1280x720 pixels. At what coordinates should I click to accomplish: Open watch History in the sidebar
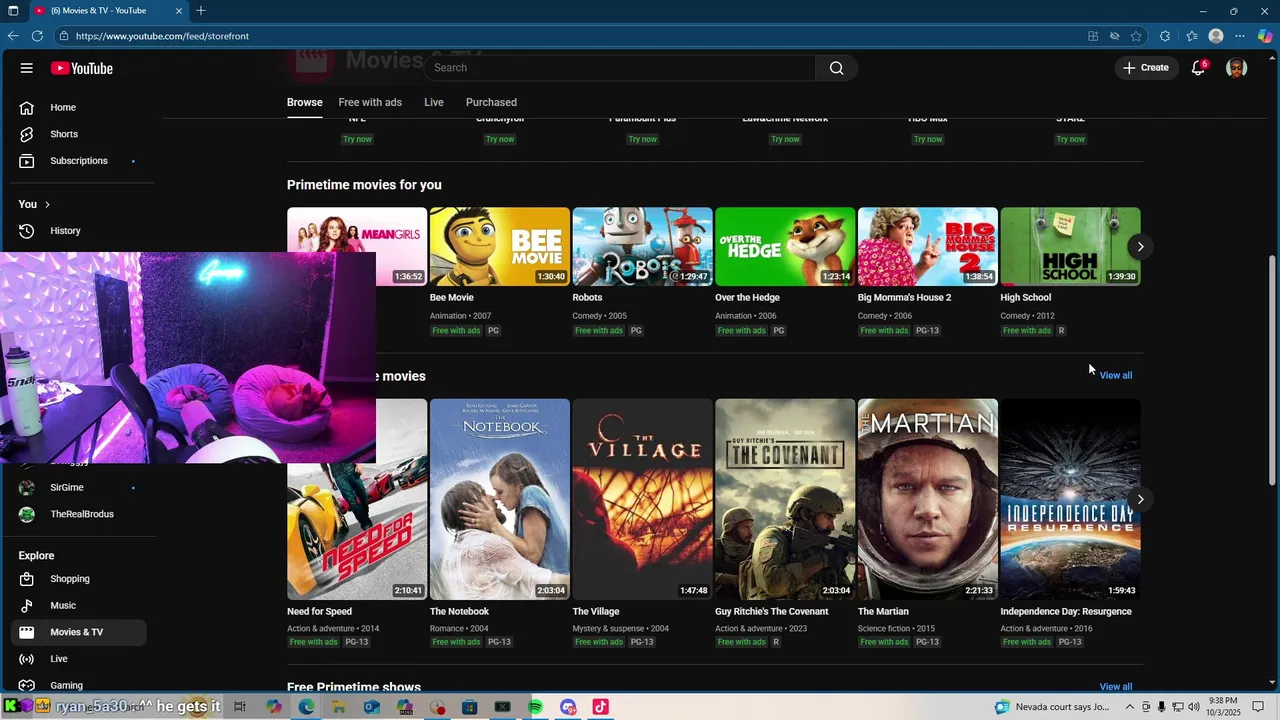[78, 231]
